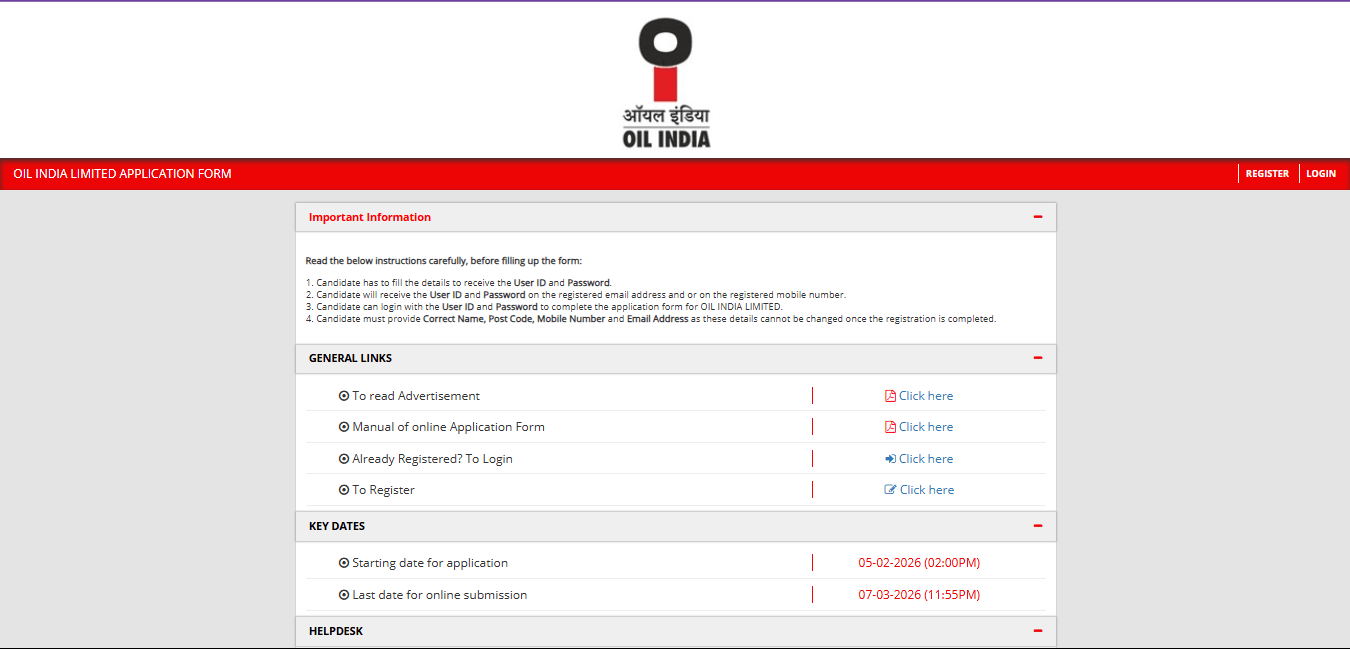This screenshot has width=1350, height=649.
Task: Open the LOGIN menu item
Action: 1320,173
